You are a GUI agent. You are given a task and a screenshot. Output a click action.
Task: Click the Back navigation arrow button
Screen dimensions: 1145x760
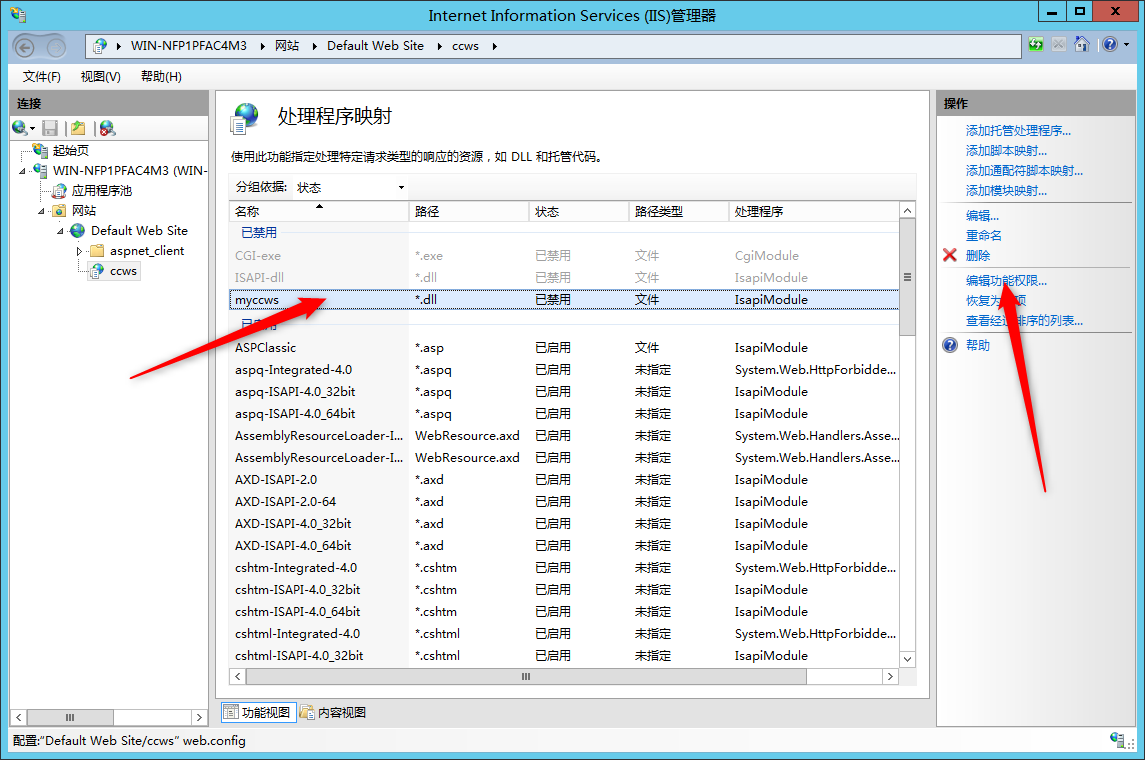[25, 47]
